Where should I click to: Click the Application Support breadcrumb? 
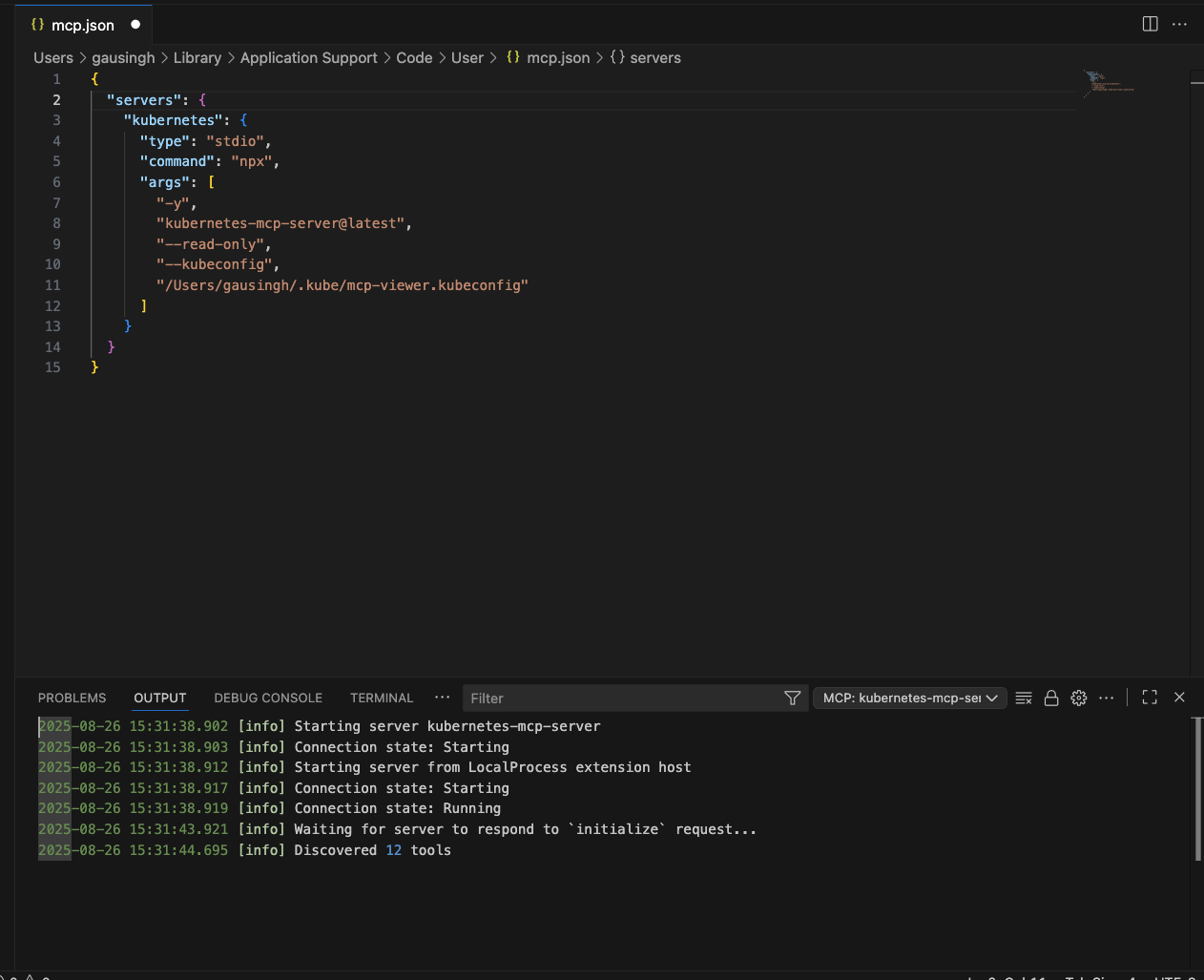pyautogui.click(x=308, y=57)
